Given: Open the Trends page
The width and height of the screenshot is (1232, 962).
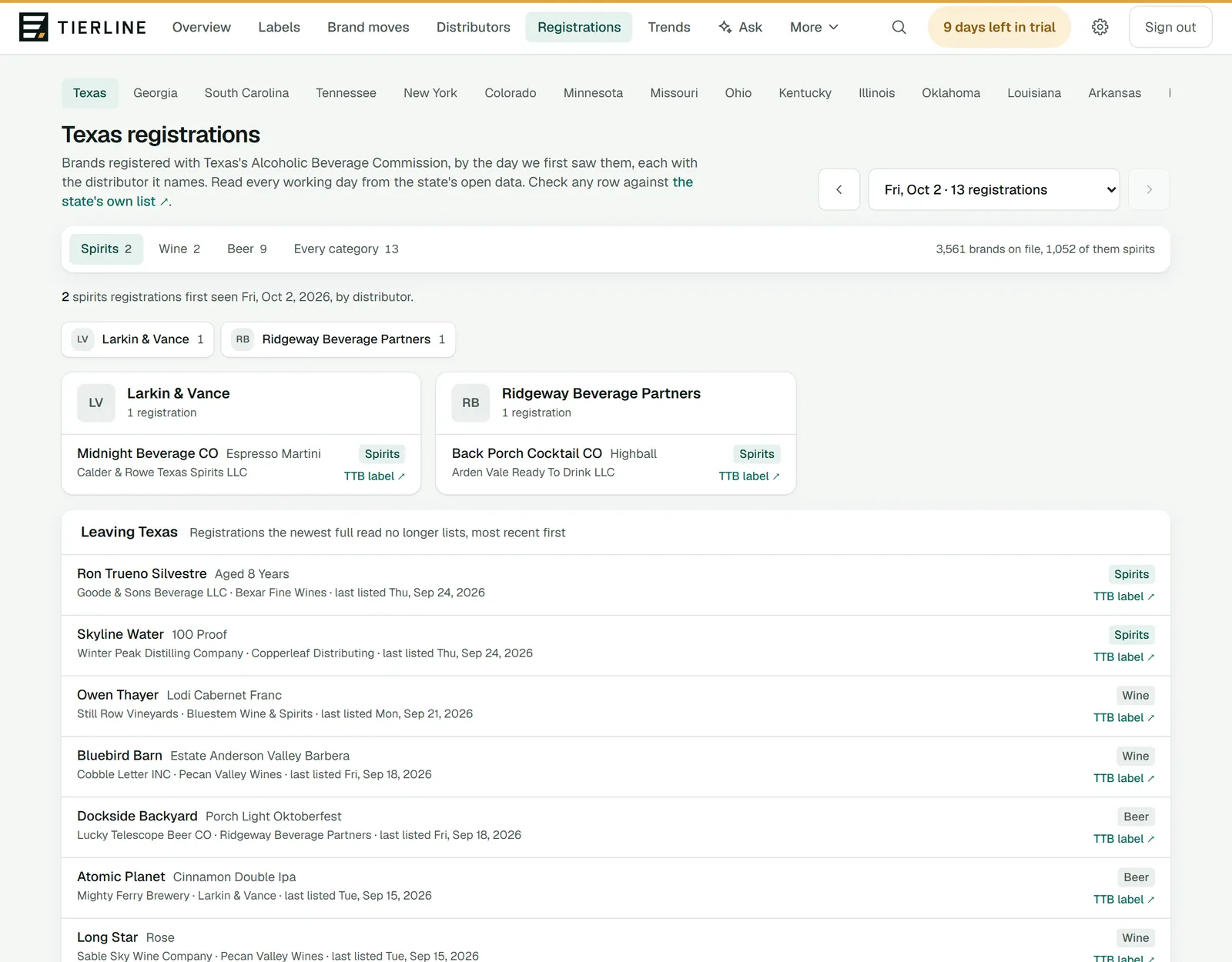Looking at the screenshot, I should 669,27.
